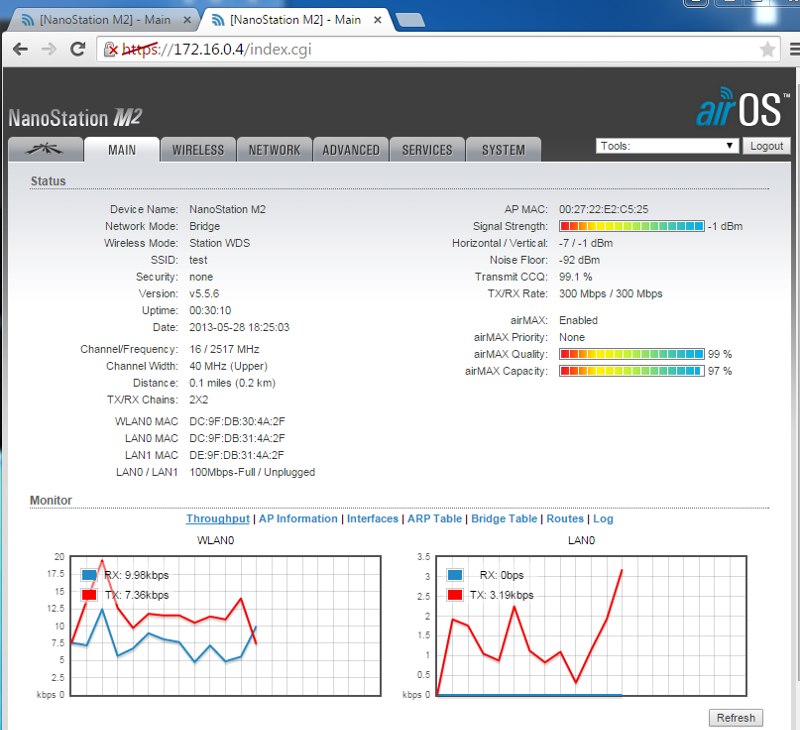Select the ADVANCED tab
Screen dimensions: 800x730
tap(350, 149)
